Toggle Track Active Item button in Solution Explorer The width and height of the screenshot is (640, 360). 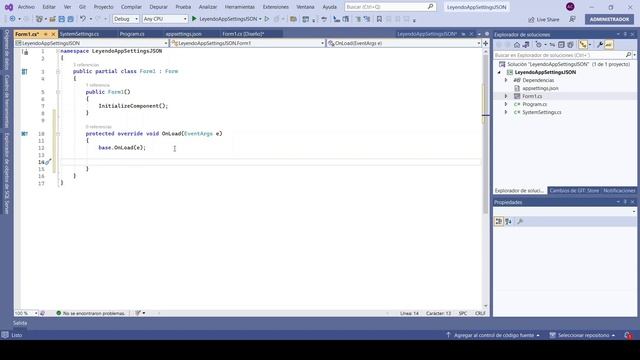click(x=583, y=45)
